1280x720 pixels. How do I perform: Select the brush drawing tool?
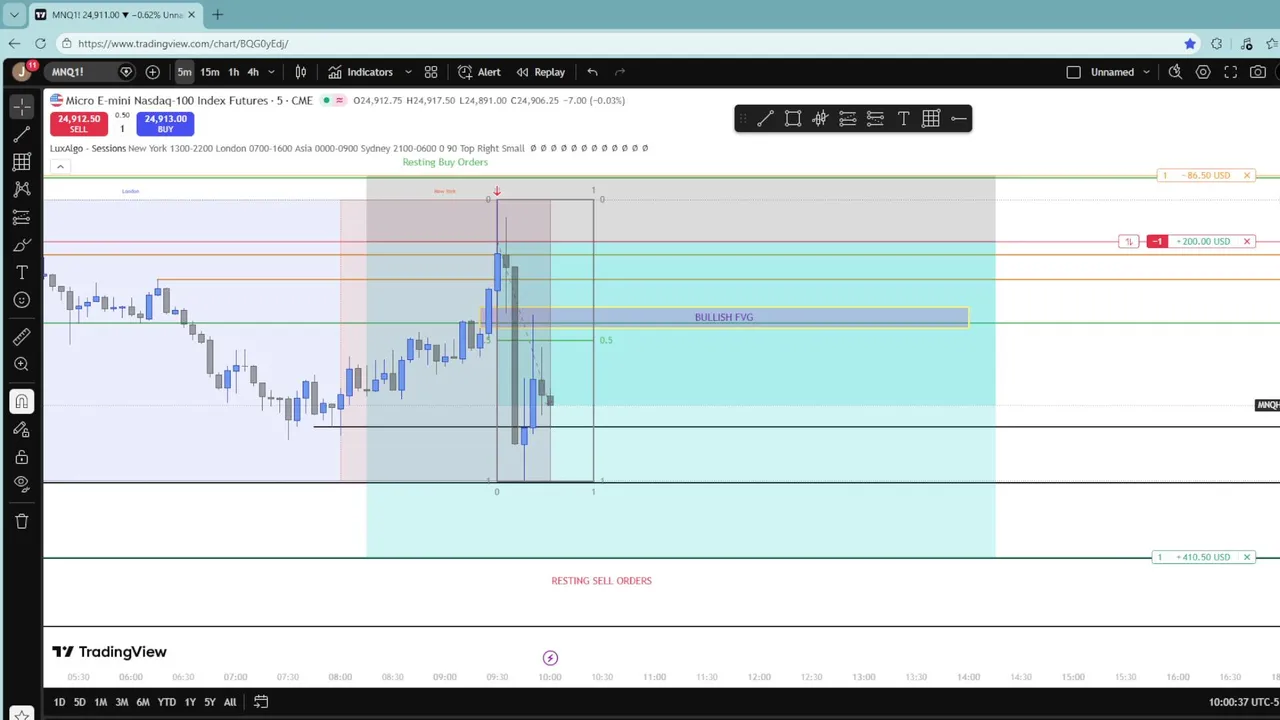coord(22,245)
